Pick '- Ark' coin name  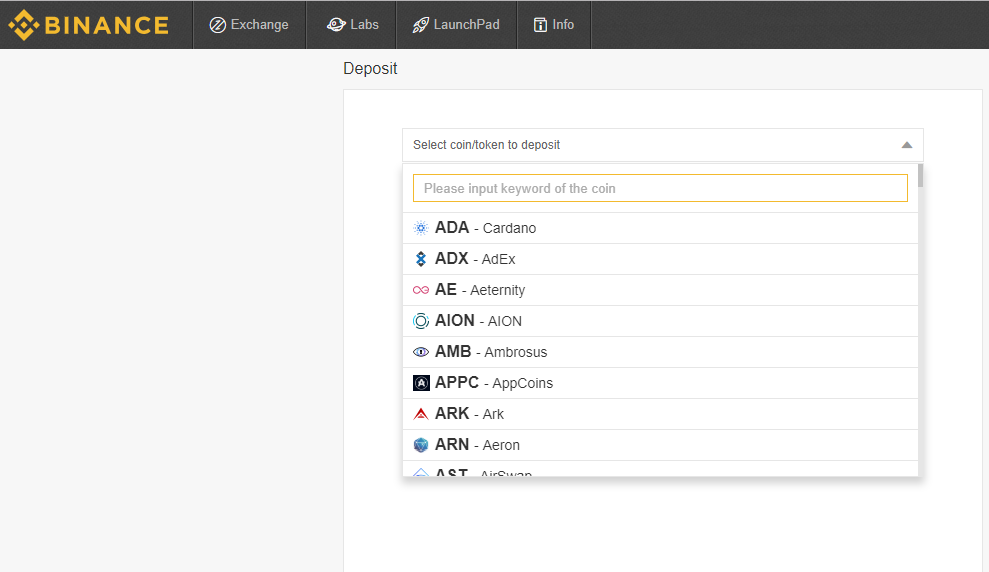pyautogui.click(x=489, y=414)
